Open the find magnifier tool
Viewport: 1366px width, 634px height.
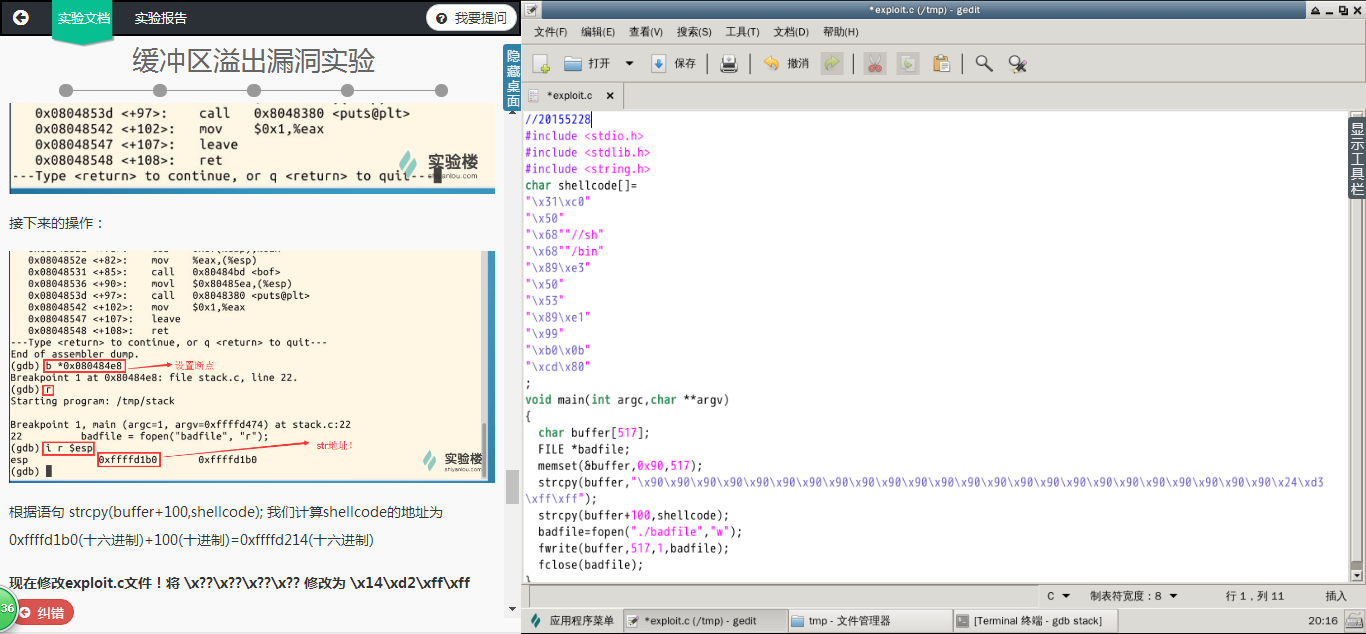coord(984,64)
